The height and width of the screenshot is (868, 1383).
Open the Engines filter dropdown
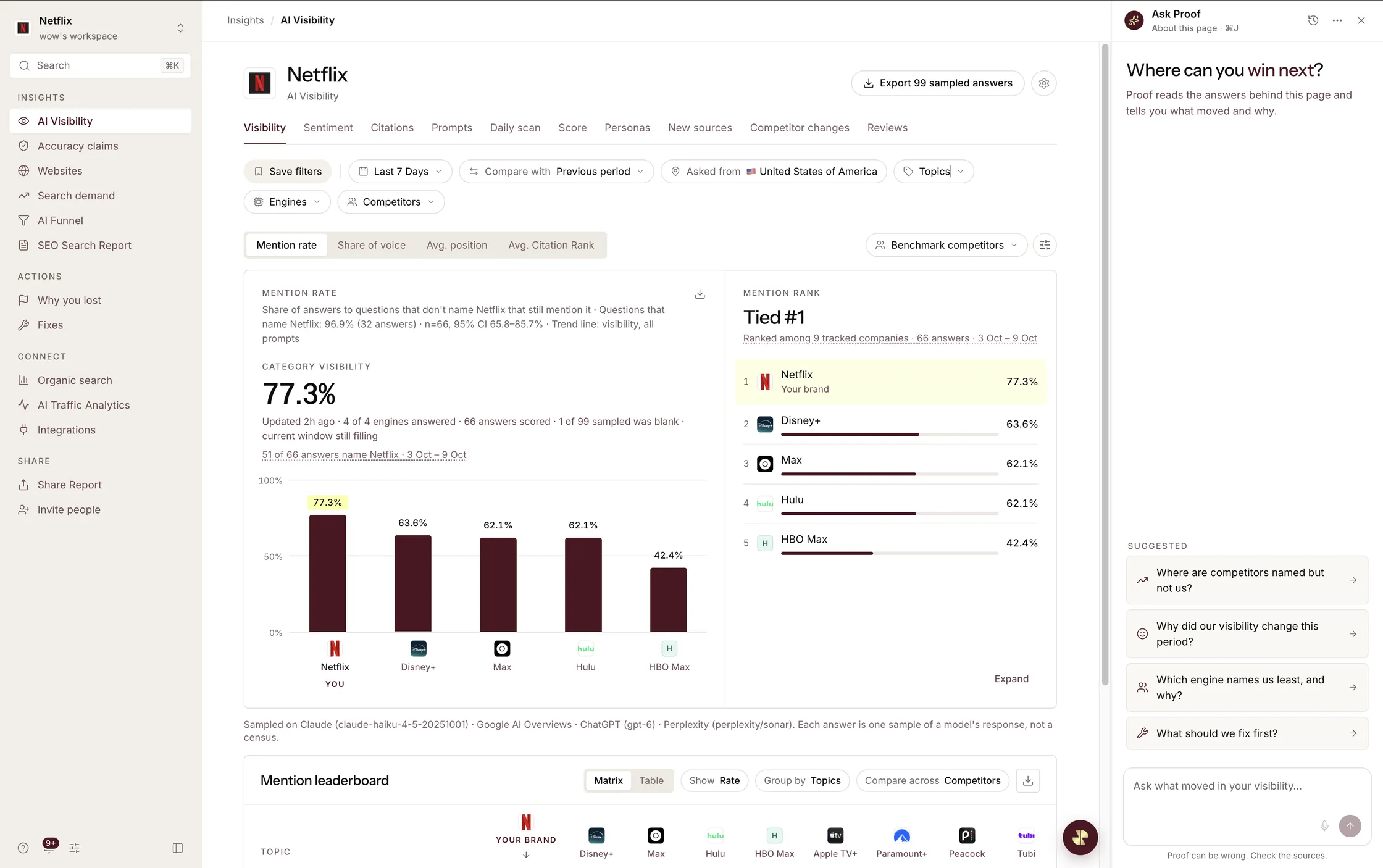(x=287, y=202)
